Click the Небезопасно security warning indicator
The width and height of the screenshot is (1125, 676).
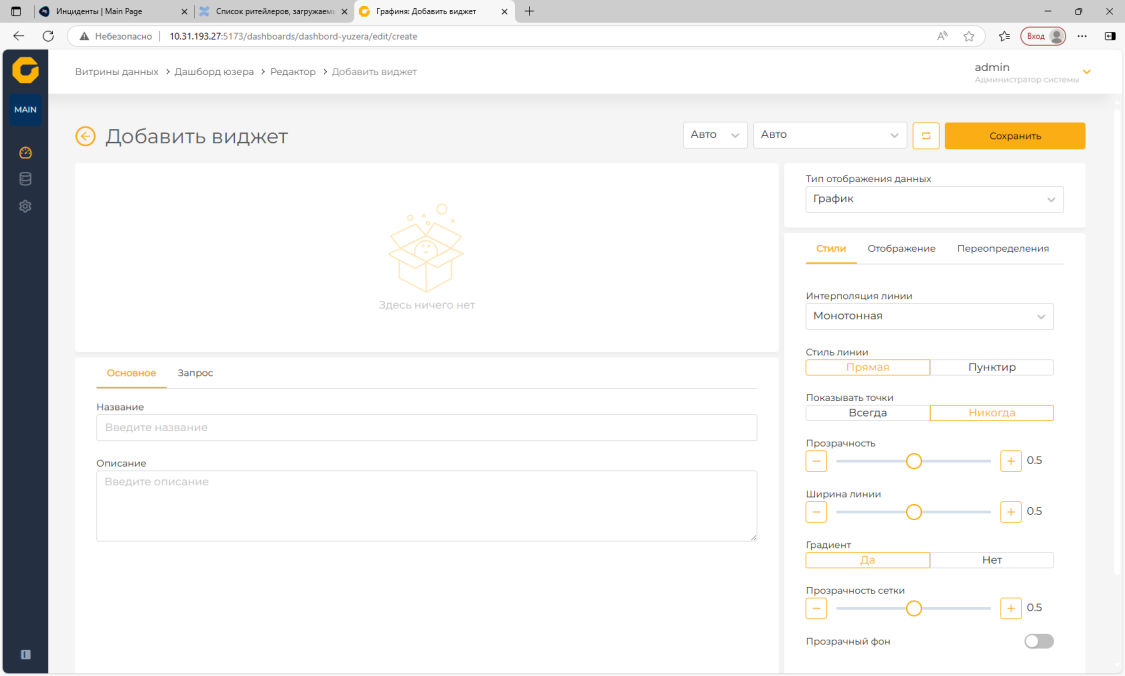coord(116,36)
